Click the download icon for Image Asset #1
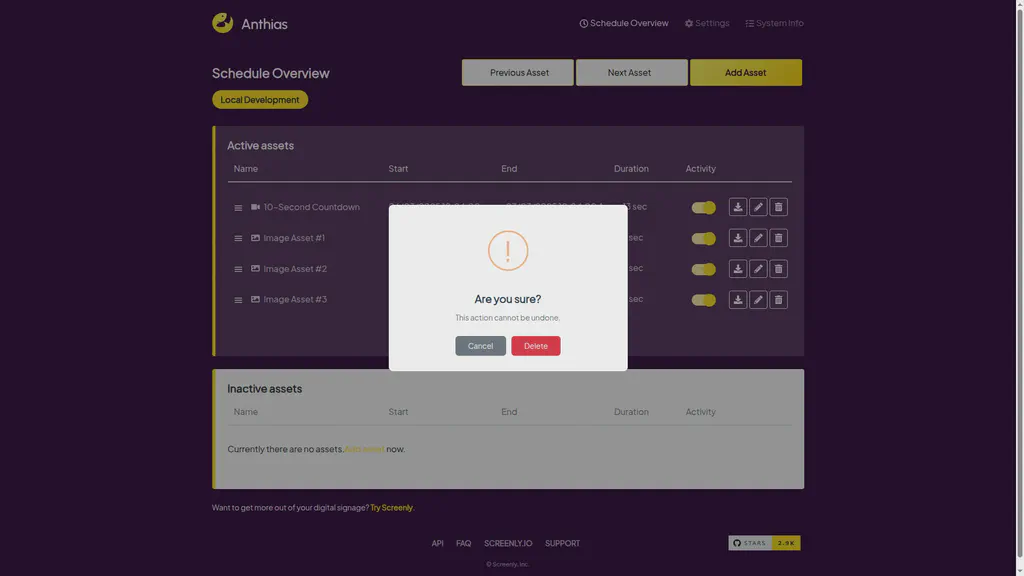 (738, 237)
